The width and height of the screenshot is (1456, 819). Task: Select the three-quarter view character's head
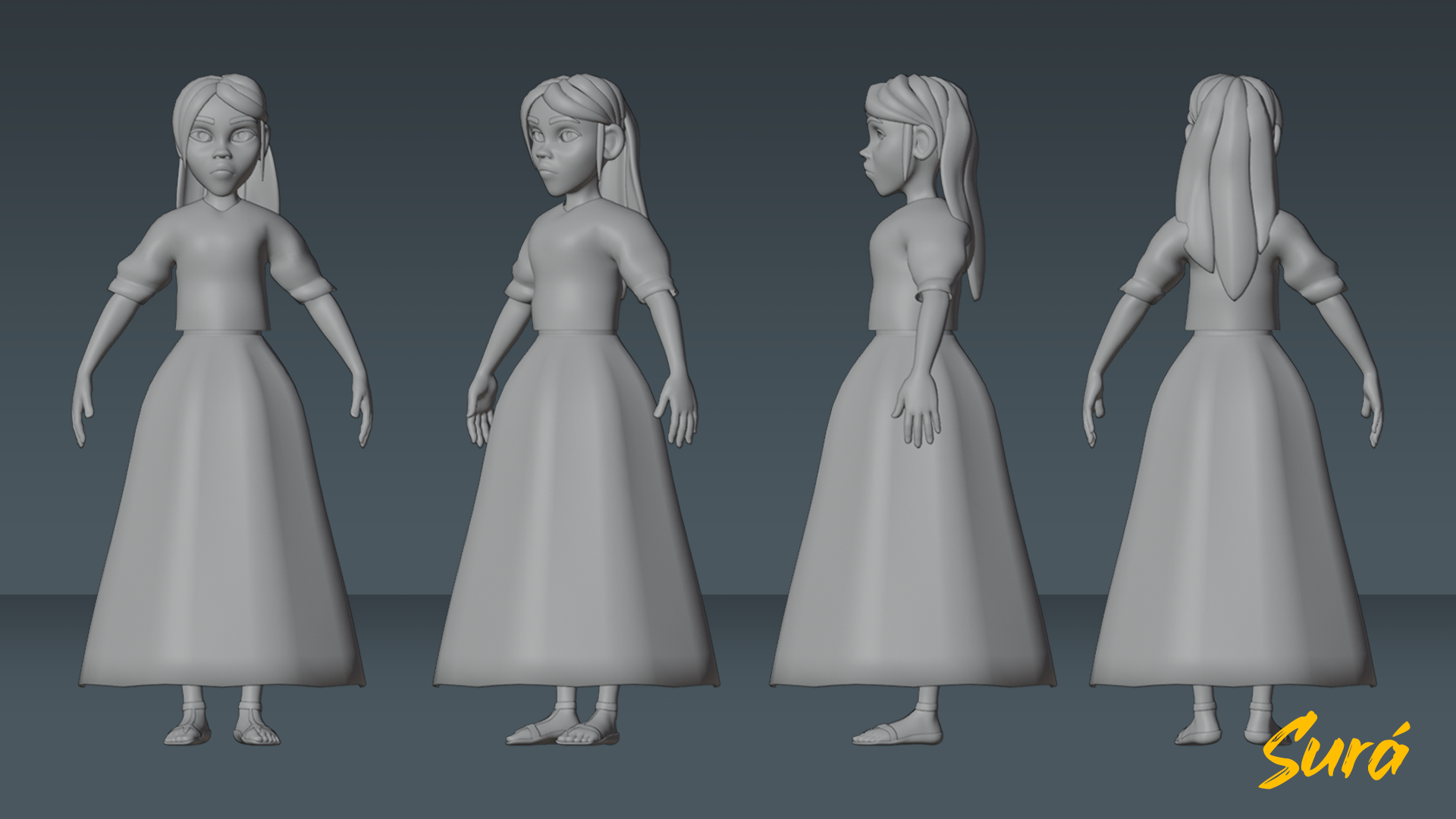point(570,140)
